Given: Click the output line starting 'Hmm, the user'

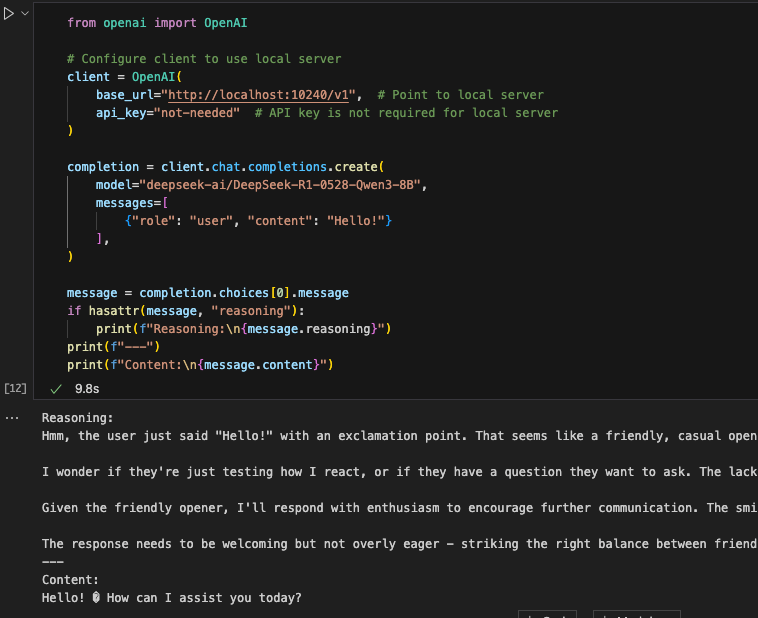Looking at the screenshot, I should click(399, 436).
